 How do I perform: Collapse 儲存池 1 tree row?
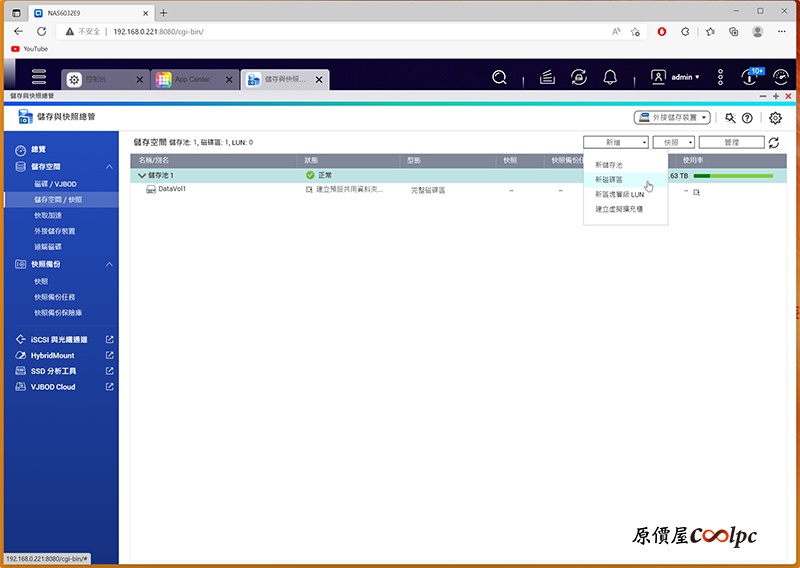tap(142, 176)
